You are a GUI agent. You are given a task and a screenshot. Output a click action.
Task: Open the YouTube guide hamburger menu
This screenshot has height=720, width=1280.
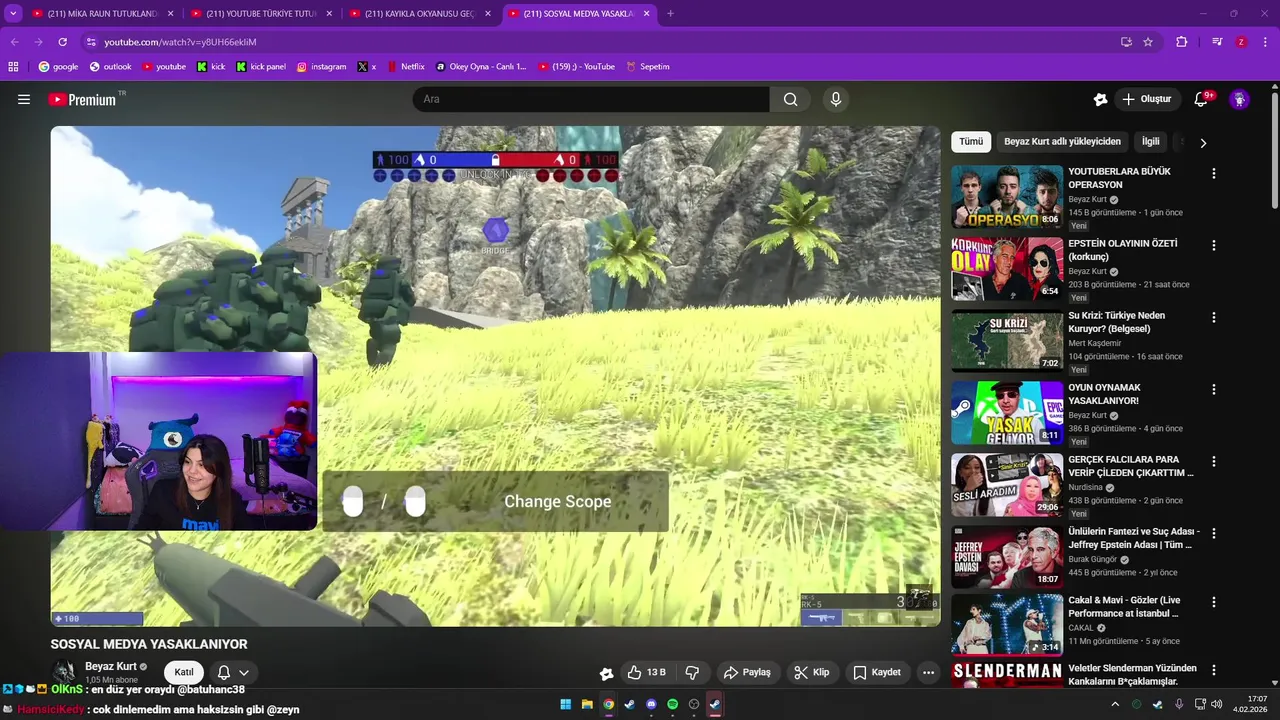coord(24,99)
